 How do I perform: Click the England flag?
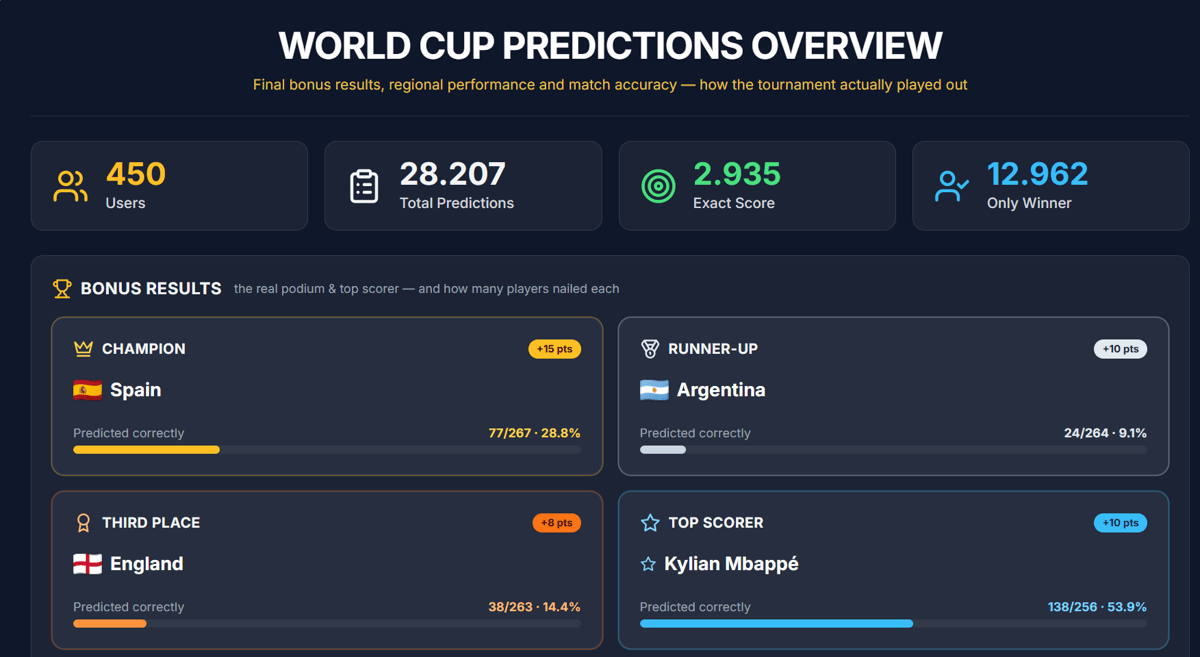click(x=87, y=564)
